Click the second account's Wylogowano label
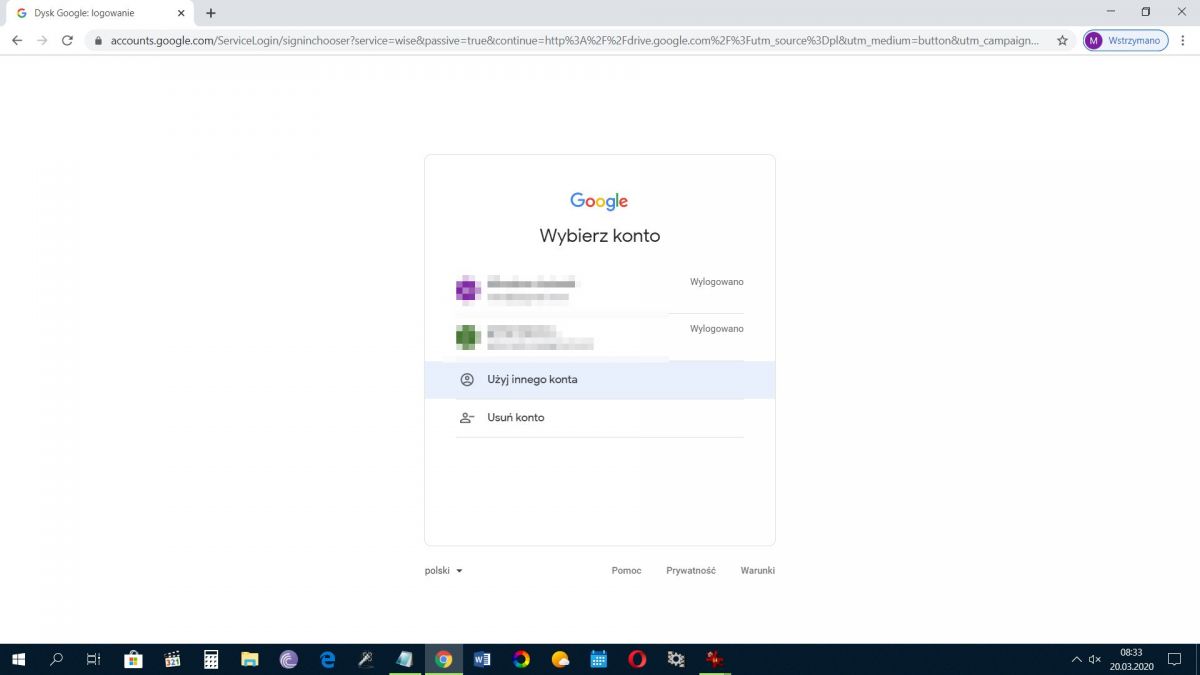The image size is (1200, 675). (x=717, y=329)
